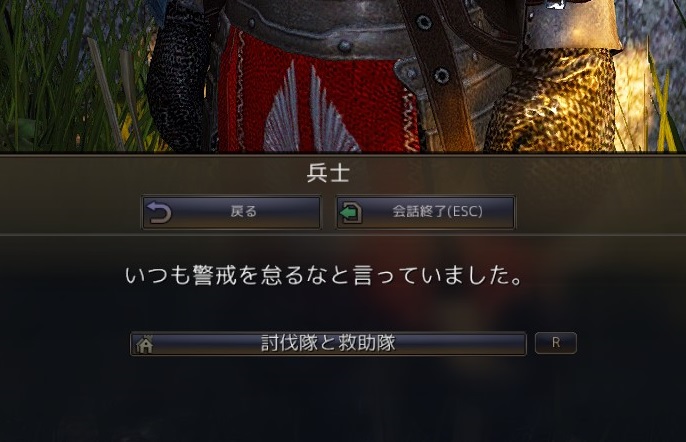Click the curved back arrow icon
Viewport: 686px width, 442px height.
pyautogui.click(x=158, y=212)
